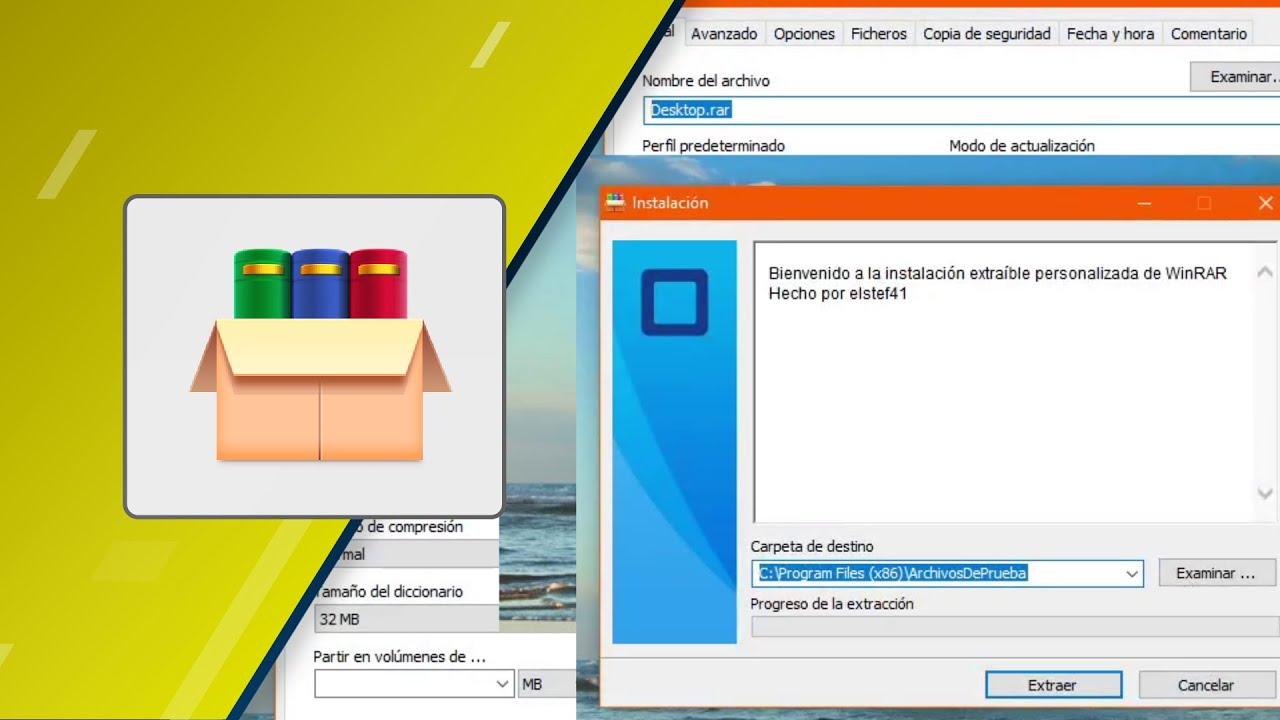Screen dimensions: 1280x720
Task: Minimize the Instalación window
Action: click(x=1144, y=203)
